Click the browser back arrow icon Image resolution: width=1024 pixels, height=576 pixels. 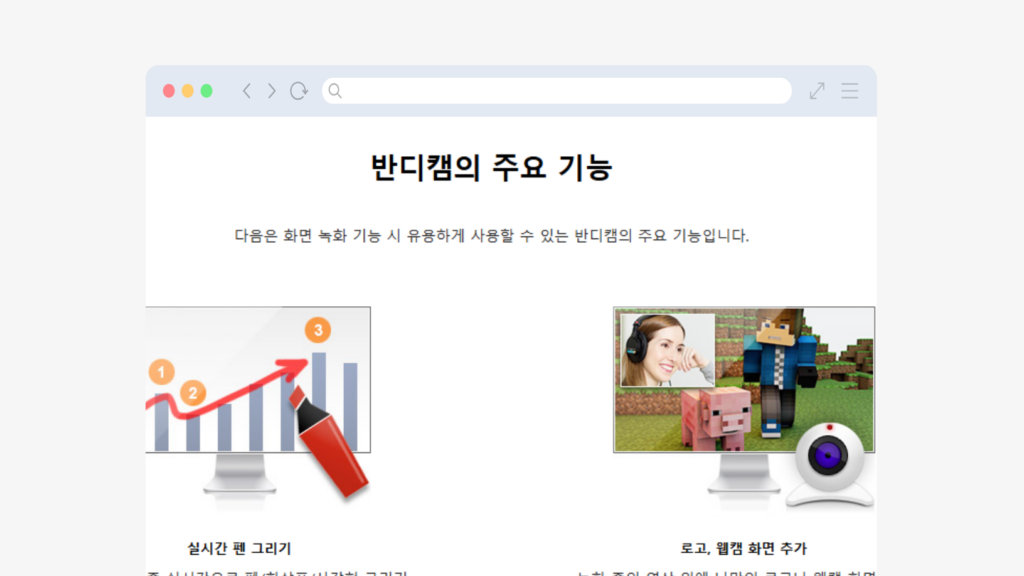coord(246,90)
